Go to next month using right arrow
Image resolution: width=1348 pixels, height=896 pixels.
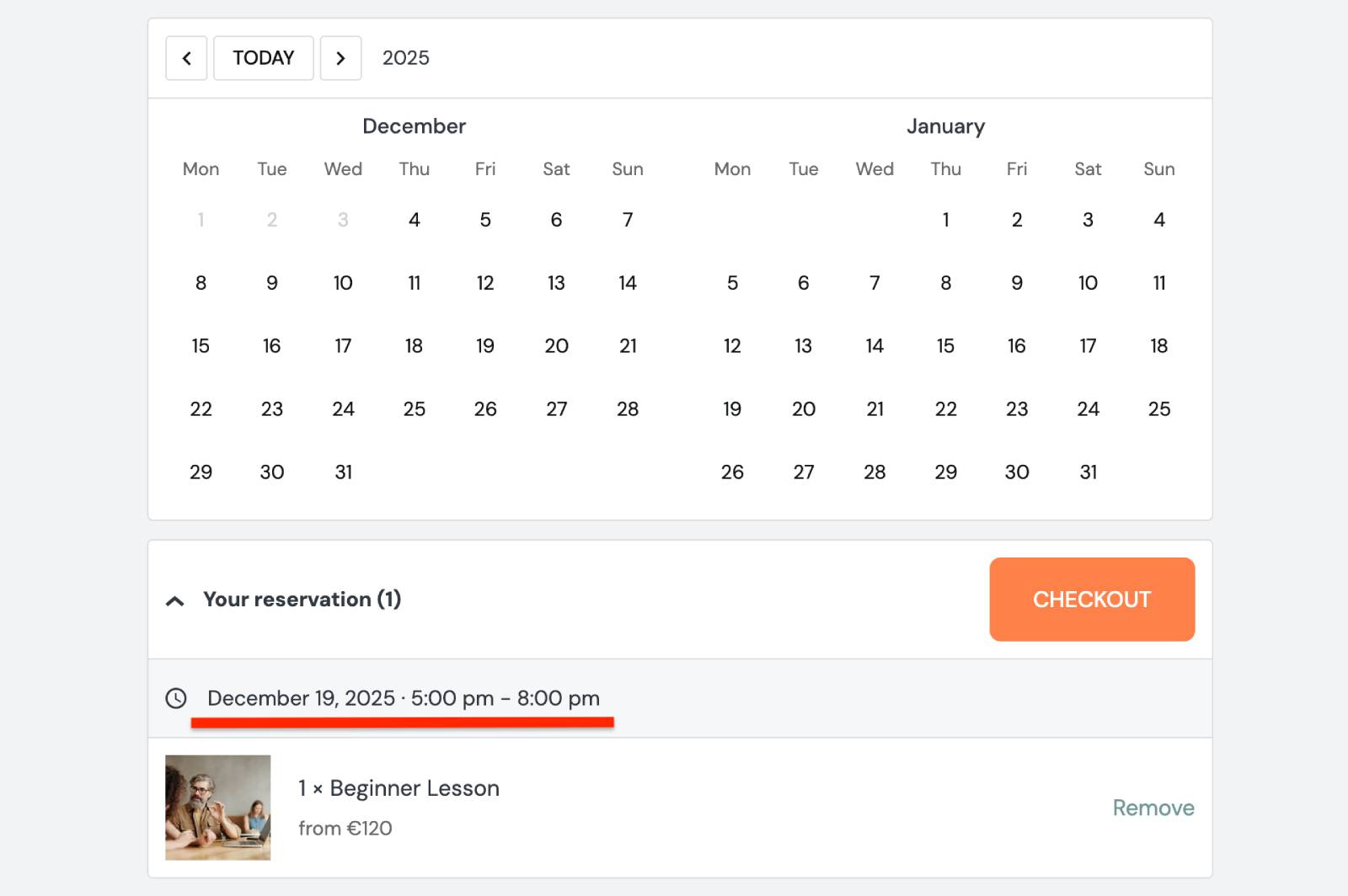point(340,58)
